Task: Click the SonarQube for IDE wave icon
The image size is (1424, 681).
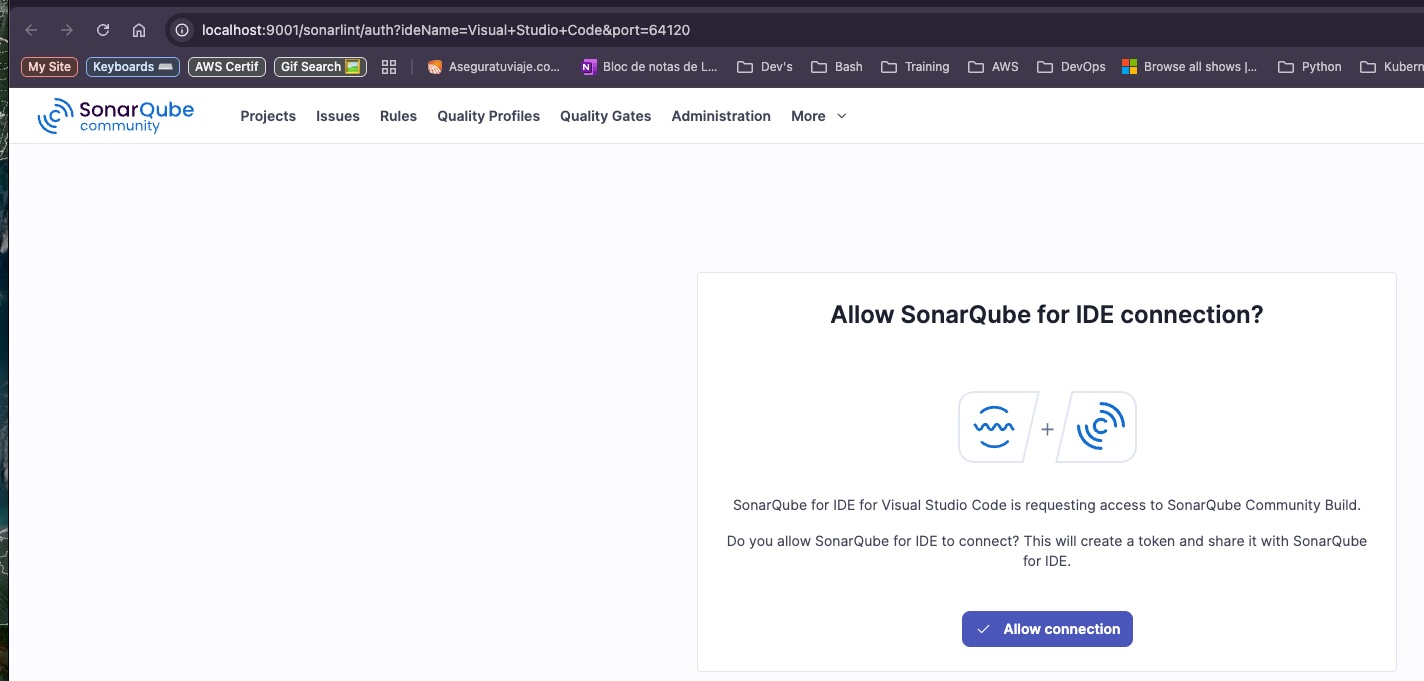Action: point(994,427)
